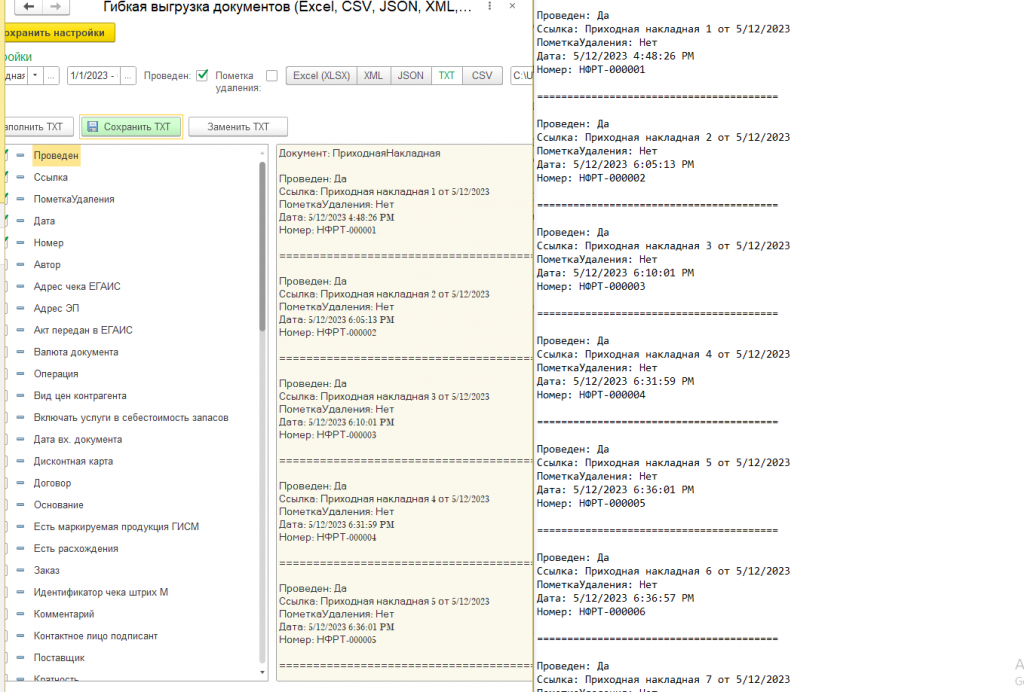The height and width of the screenshot is (692, 1024).
Task: Open the document type dropdown arrow
Action: [x=35, y=76]
